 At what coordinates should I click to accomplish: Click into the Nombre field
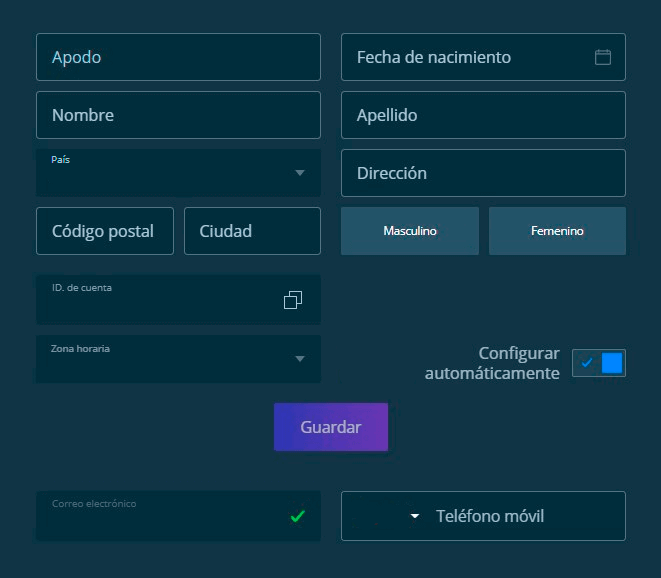(178, 115)
